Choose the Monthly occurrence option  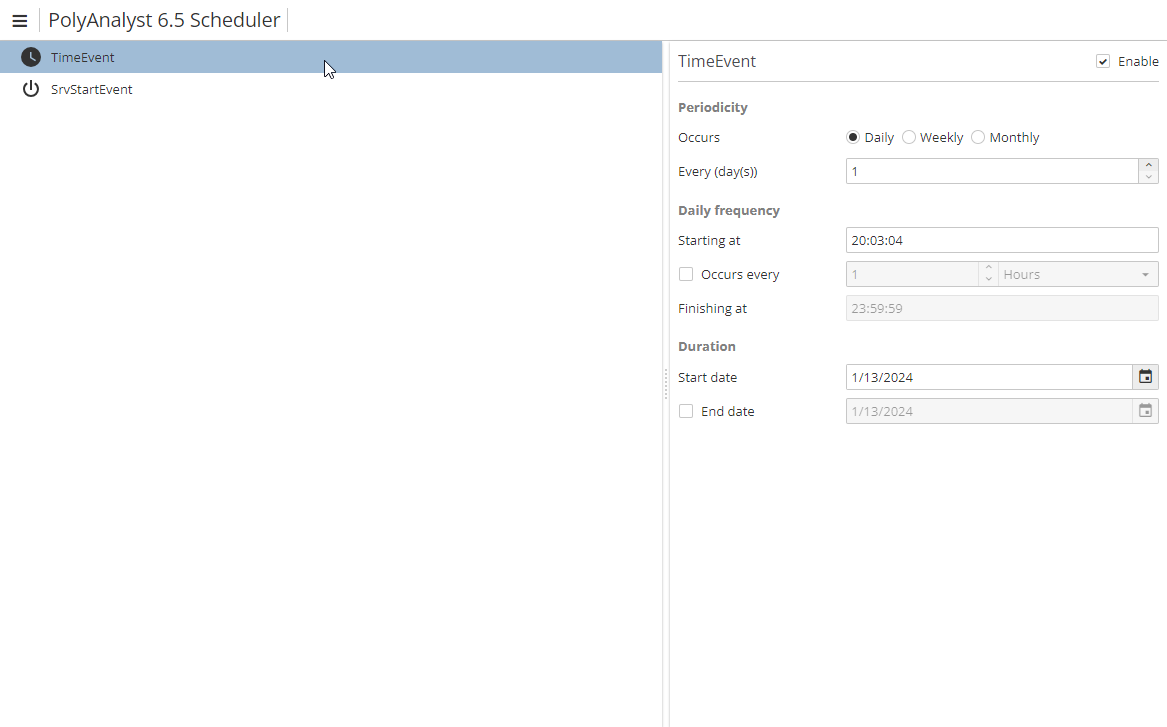tap(978, 137)
